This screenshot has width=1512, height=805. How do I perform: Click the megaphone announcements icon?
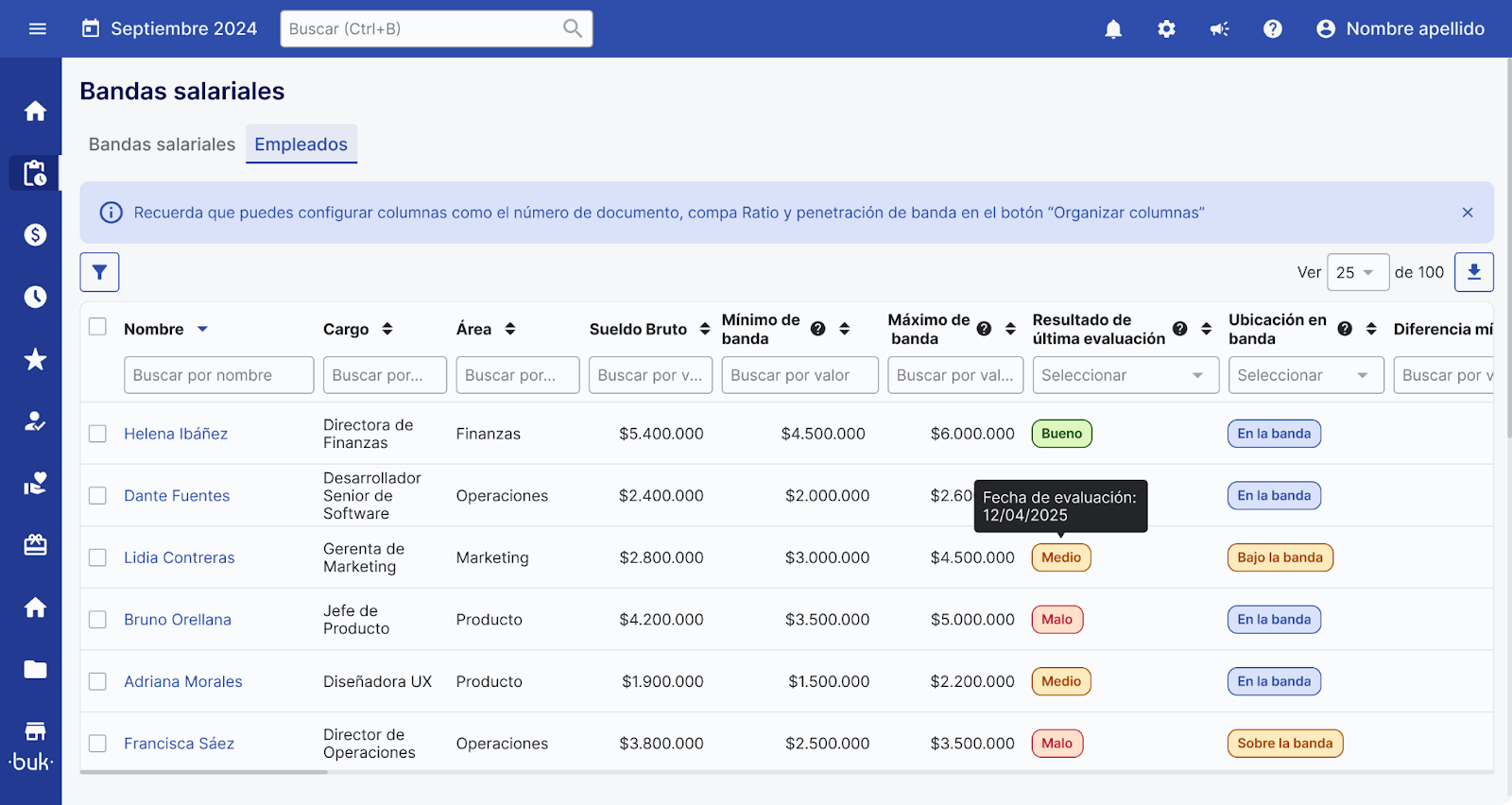[x=1219, y=29]
